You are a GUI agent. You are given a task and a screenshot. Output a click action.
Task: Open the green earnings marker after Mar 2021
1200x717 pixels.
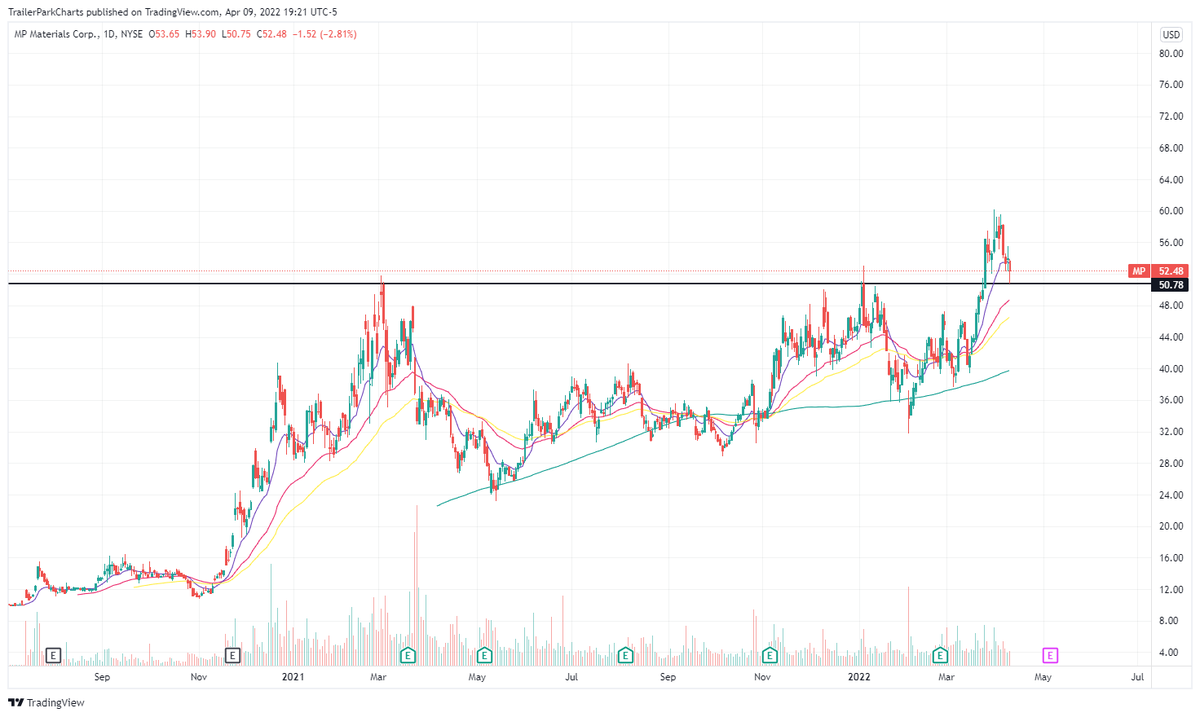point(408,655)
